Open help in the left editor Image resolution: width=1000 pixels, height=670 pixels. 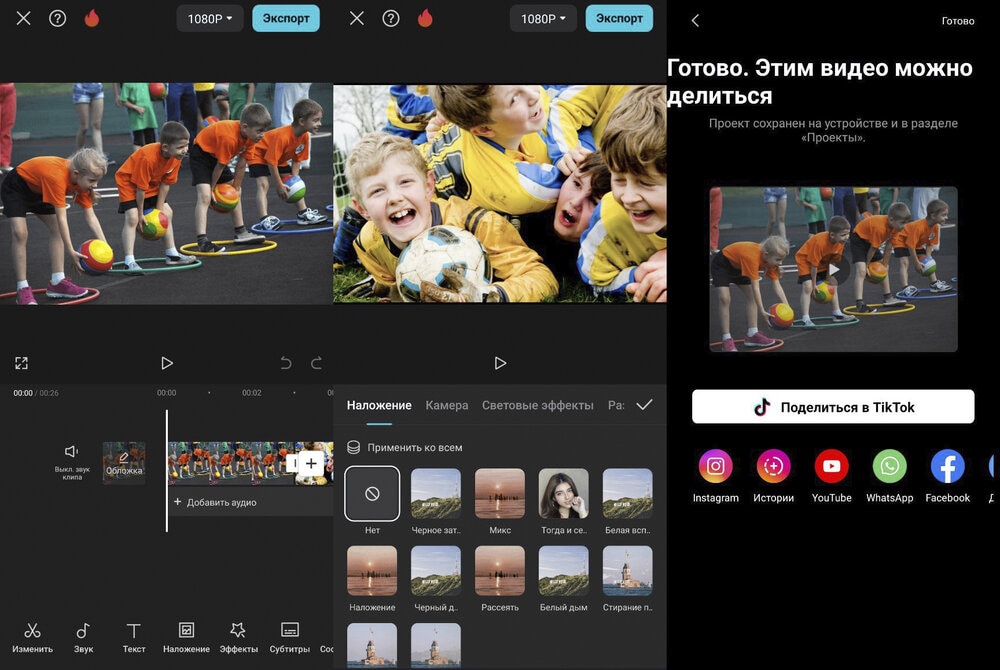click(x=57, y=18)
